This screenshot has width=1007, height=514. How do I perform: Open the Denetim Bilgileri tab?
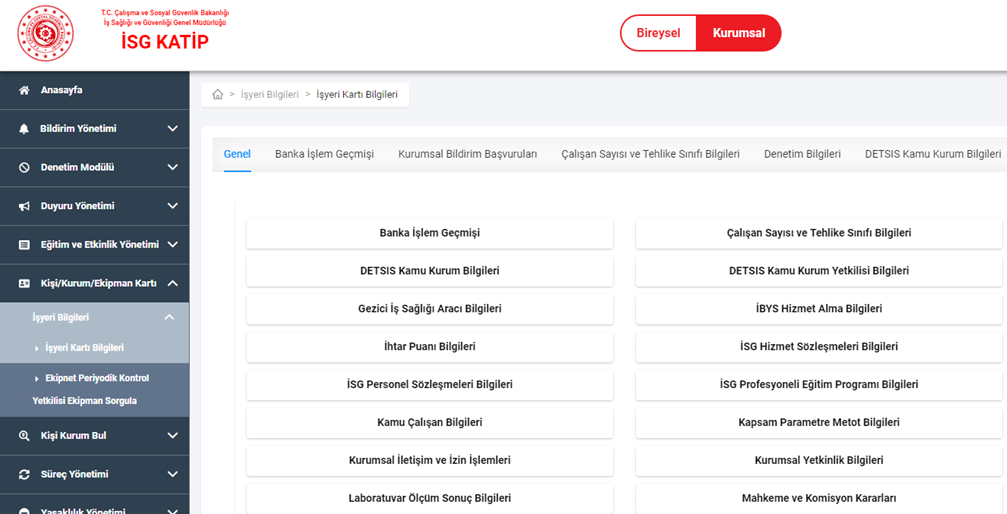tap(802, 154)
